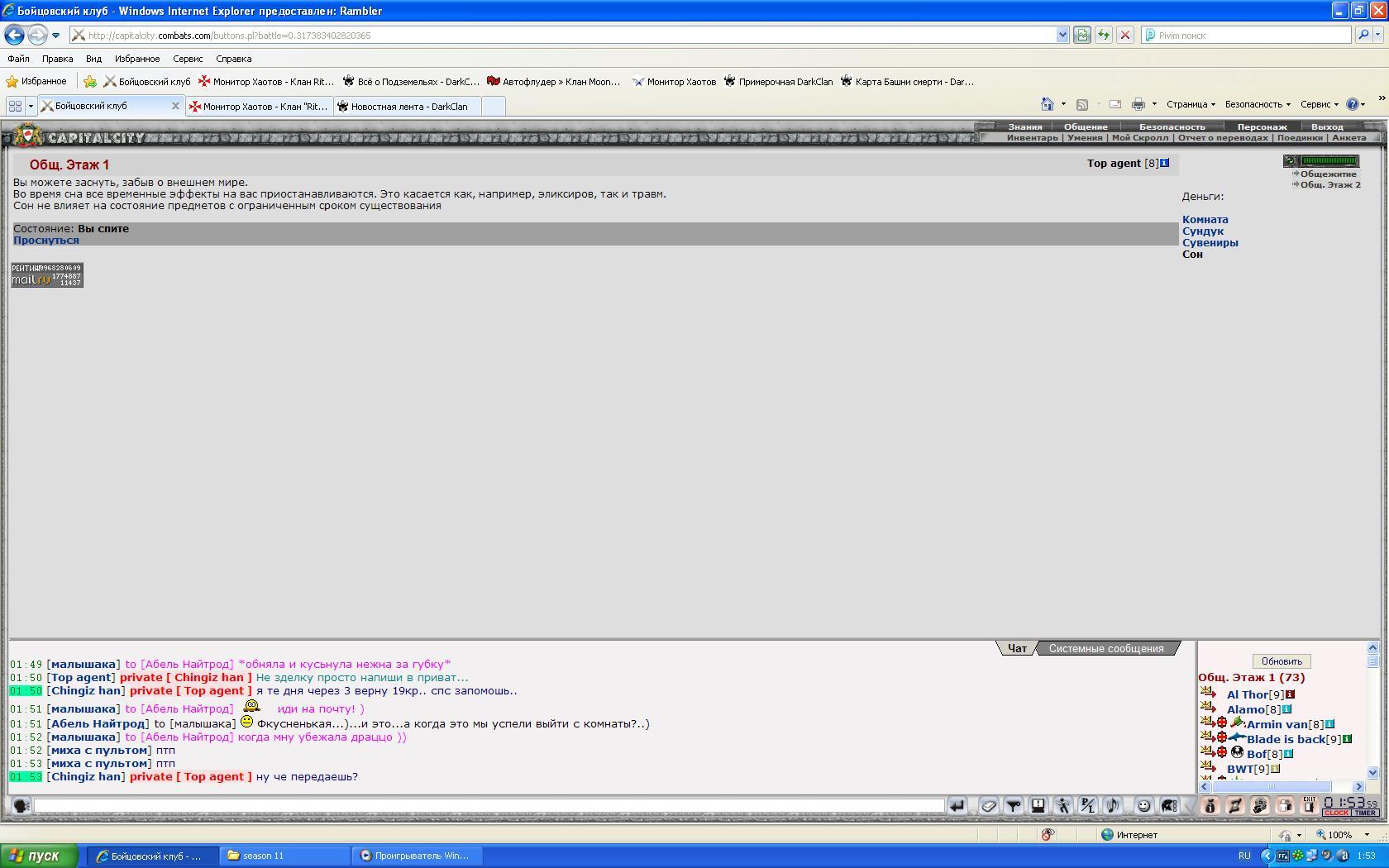Click private-message arrow icon next to Al Thor
Image resolution: width=1389 pixels, height=868 pixels.
click(1208, 693)
